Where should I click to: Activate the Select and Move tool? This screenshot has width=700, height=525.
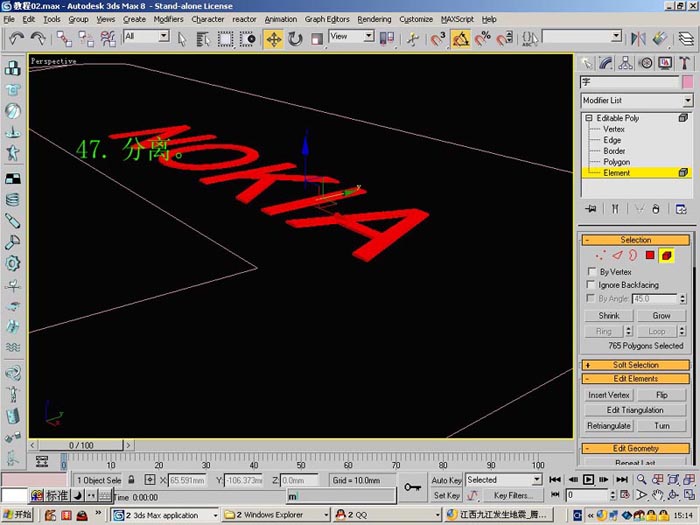coord(274,39)
